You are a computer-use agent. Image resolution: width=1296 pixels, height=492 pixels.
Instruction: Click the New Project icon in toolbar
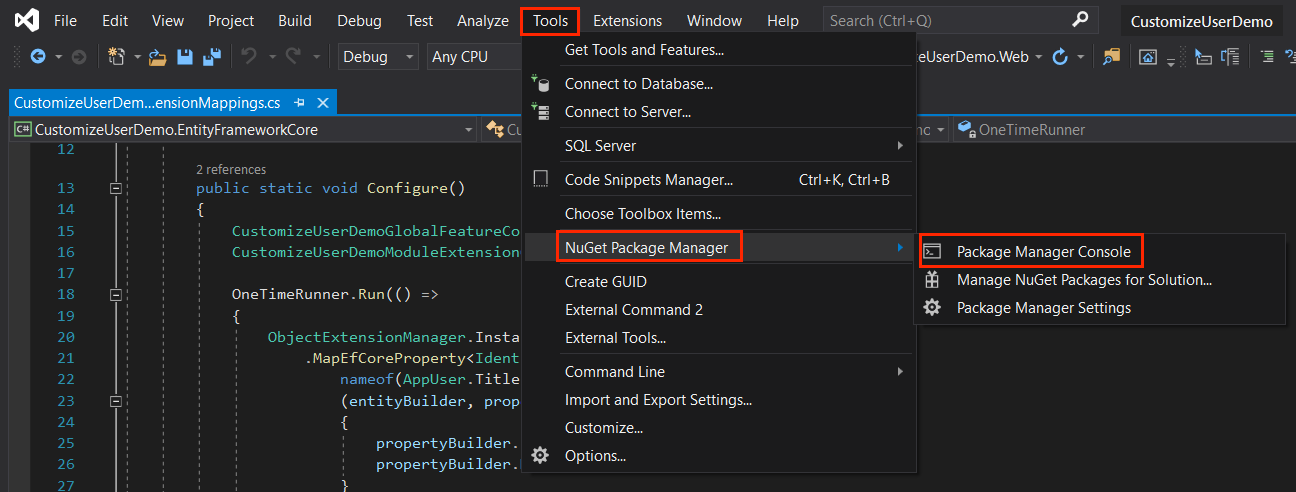pyautogui.click(x=116, y=57)
